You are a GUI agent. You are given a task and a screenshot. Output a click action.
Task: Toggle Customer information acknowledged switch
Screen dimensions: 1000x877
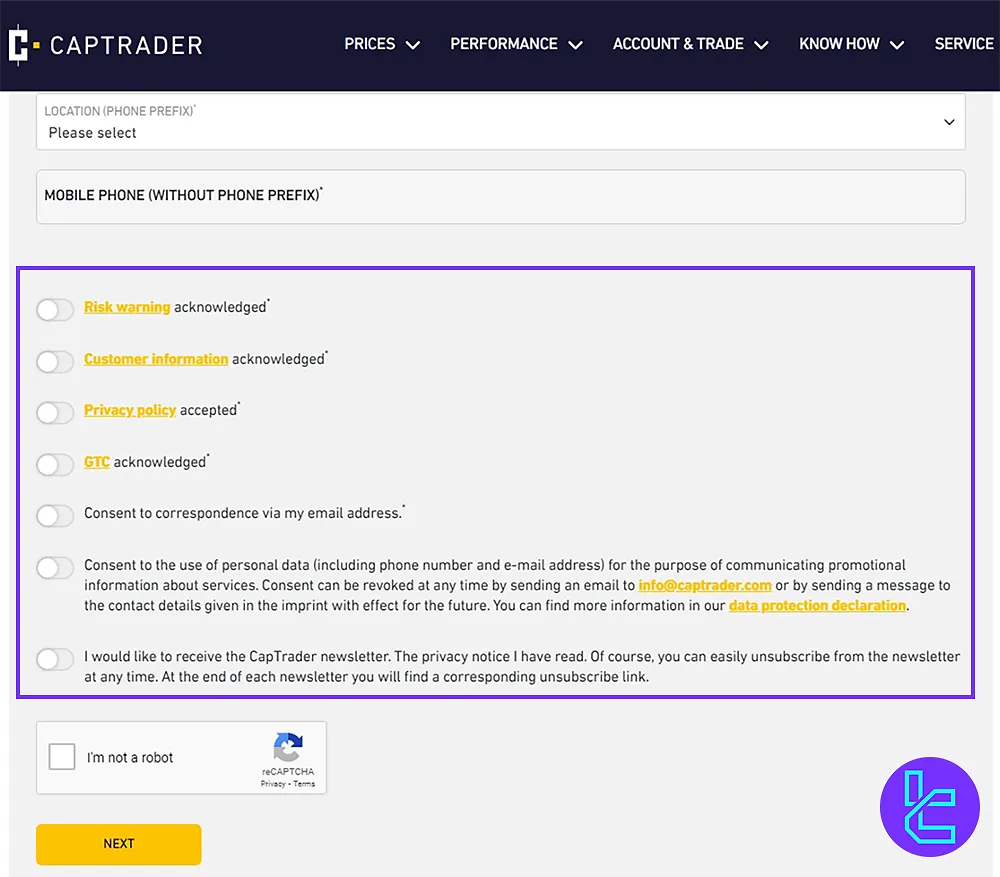[x=55, y=362]
